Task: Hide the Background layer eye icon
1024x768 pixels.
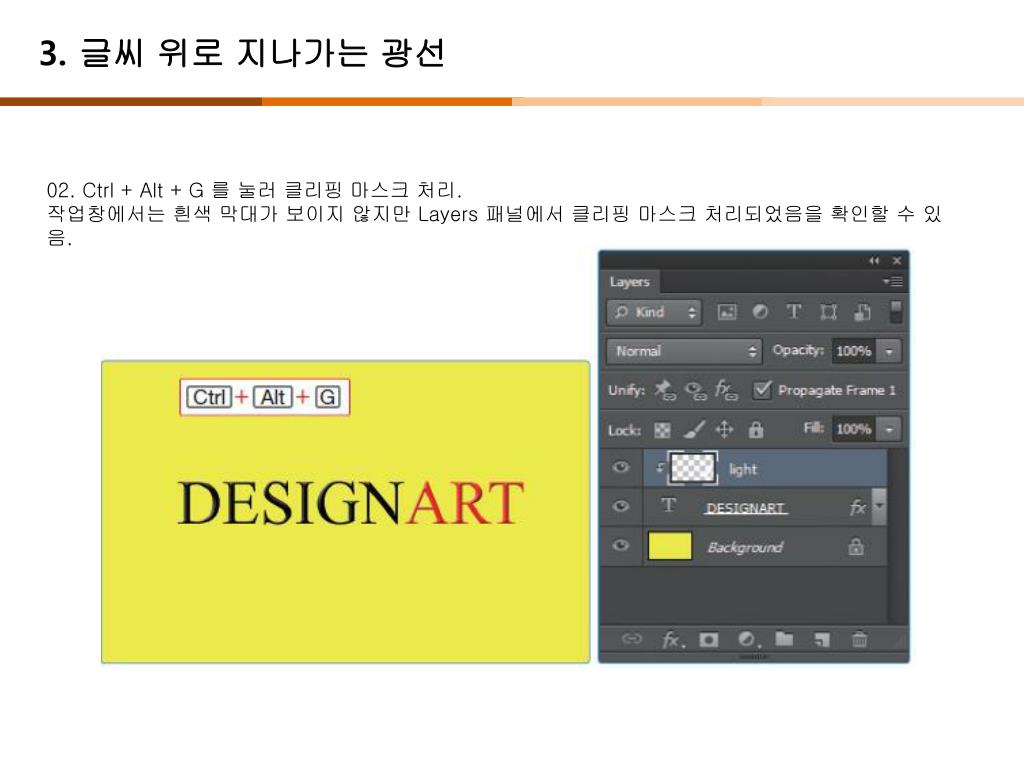Action: click(x=621, y=545)
